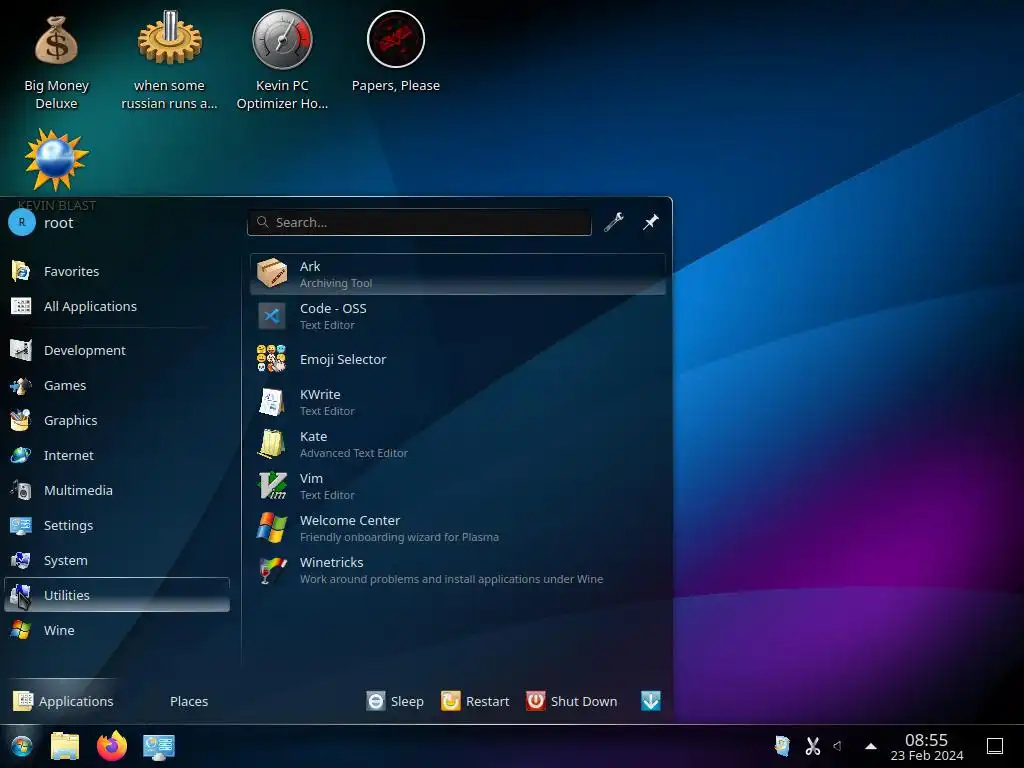
Task: Open the Settings category
Action: (x=118, y=526)
